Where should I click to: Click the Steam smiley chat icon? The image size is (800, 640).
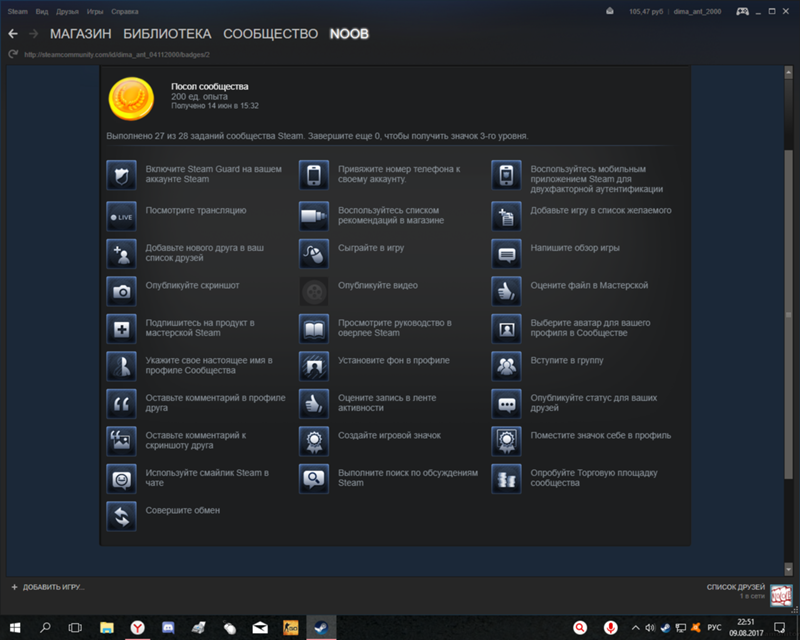pyautogui.click(x=121, y=478)
